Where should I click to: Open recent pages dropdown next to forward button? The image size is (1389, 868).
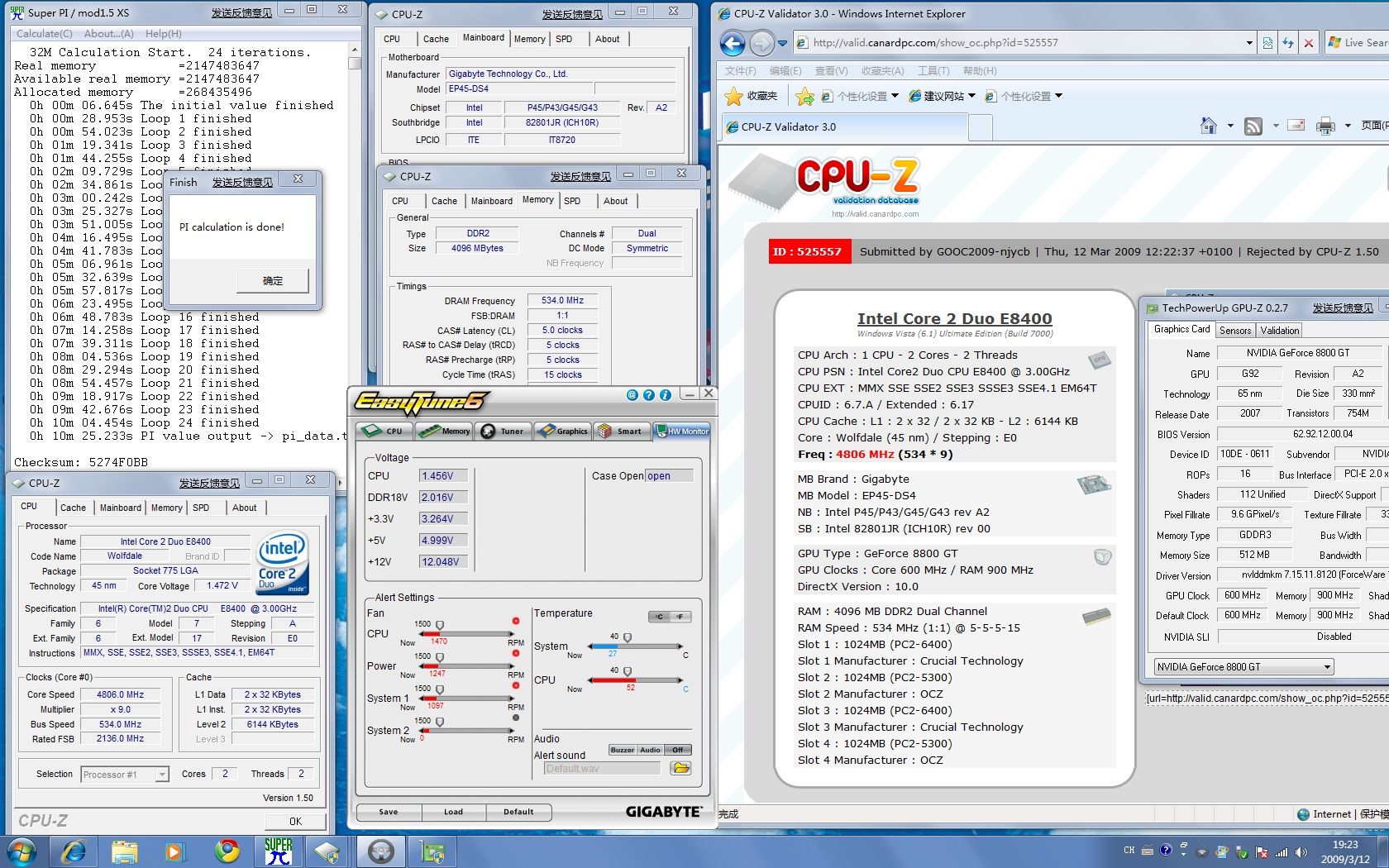click(782, 43)
